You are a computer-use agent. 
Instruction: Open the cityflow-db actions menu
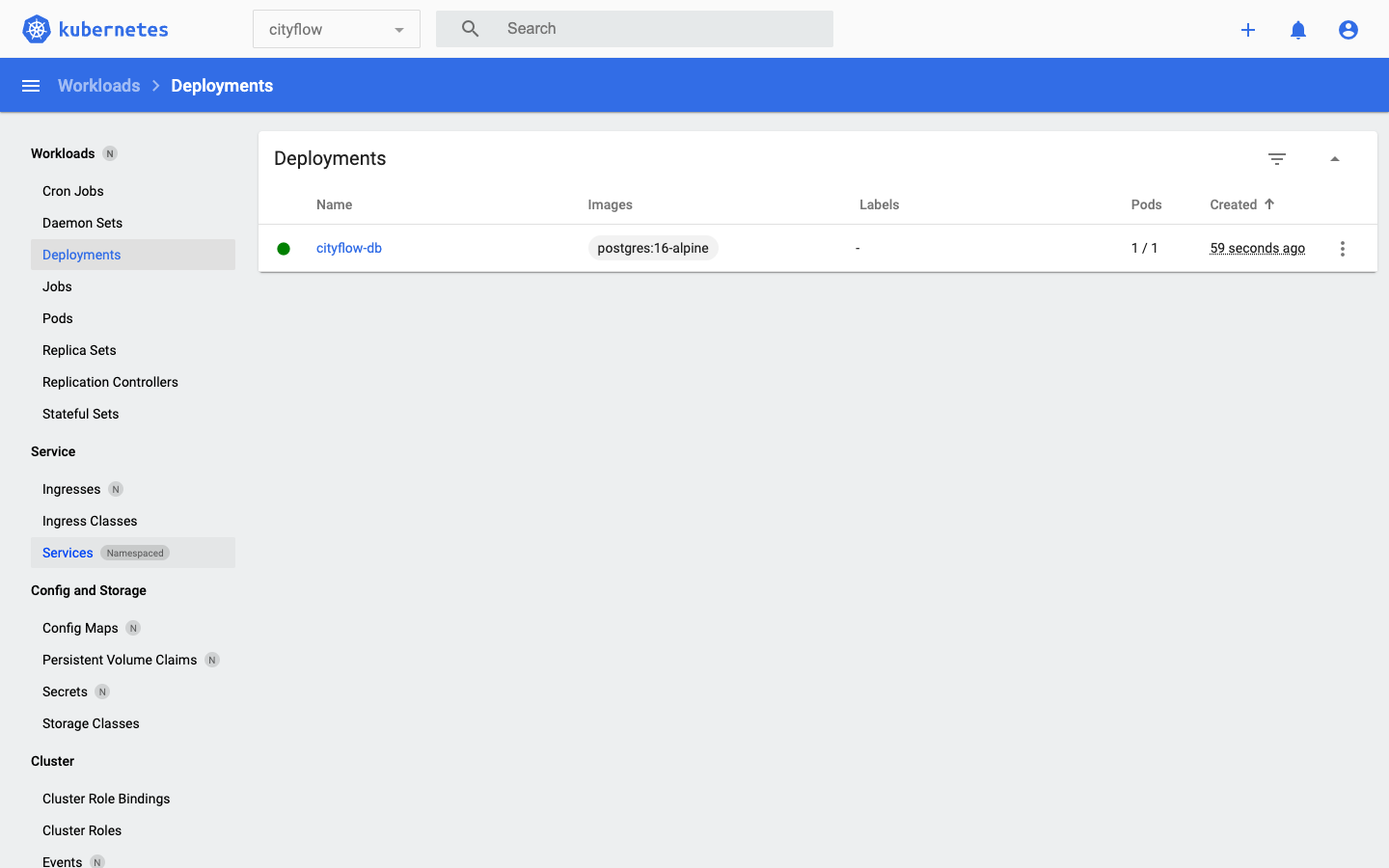[1343, 249]
